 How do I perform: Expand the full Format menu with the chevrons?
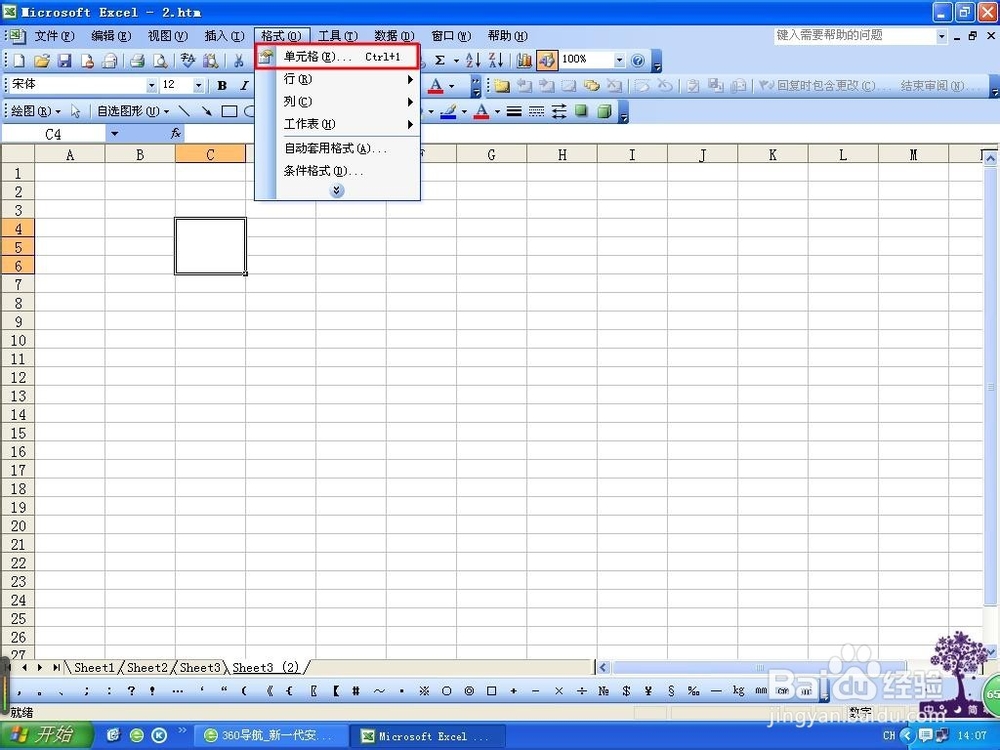click(x=337, y=191)
